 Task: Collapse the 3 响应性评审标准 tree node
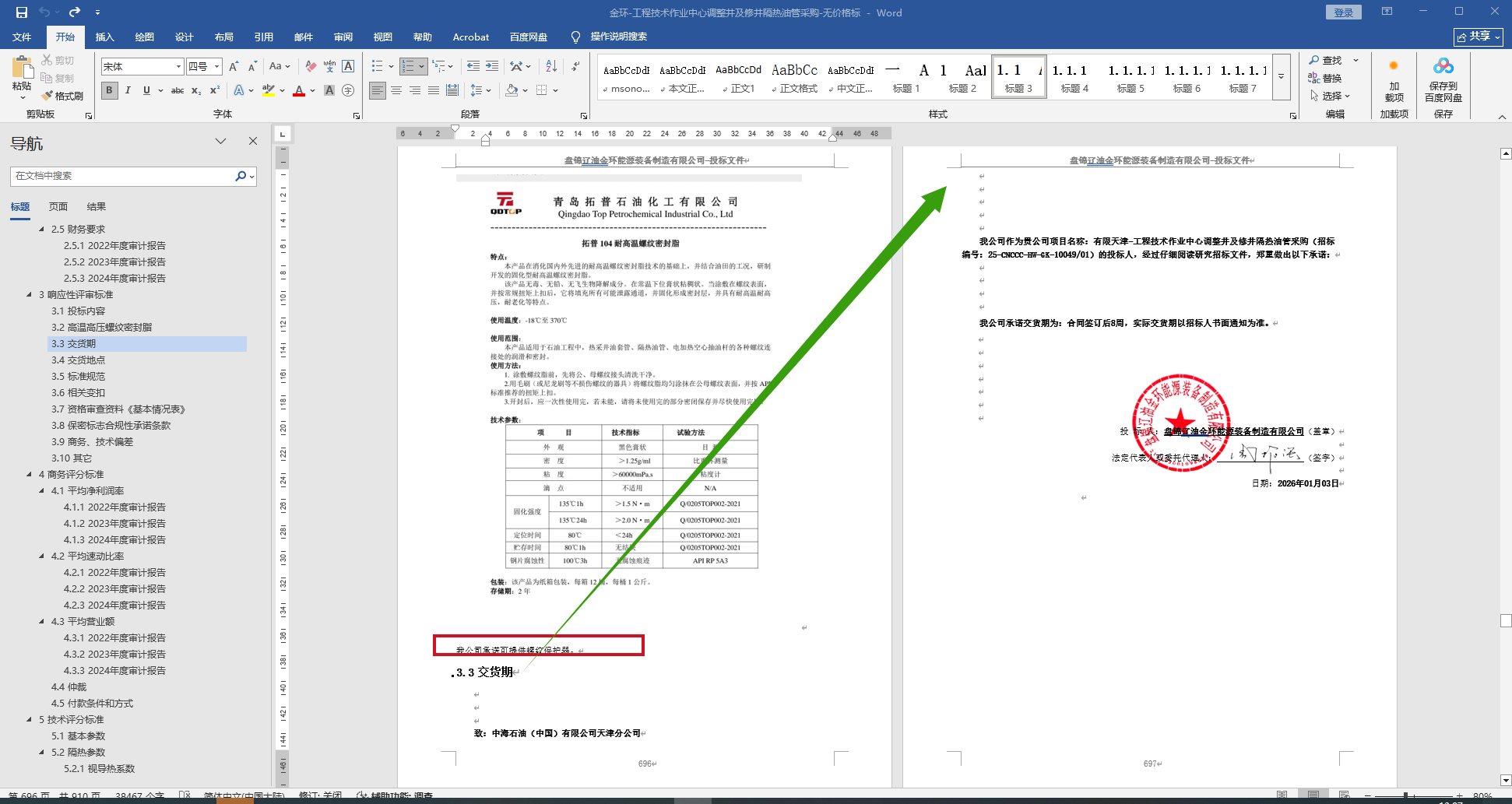(30, 294)
